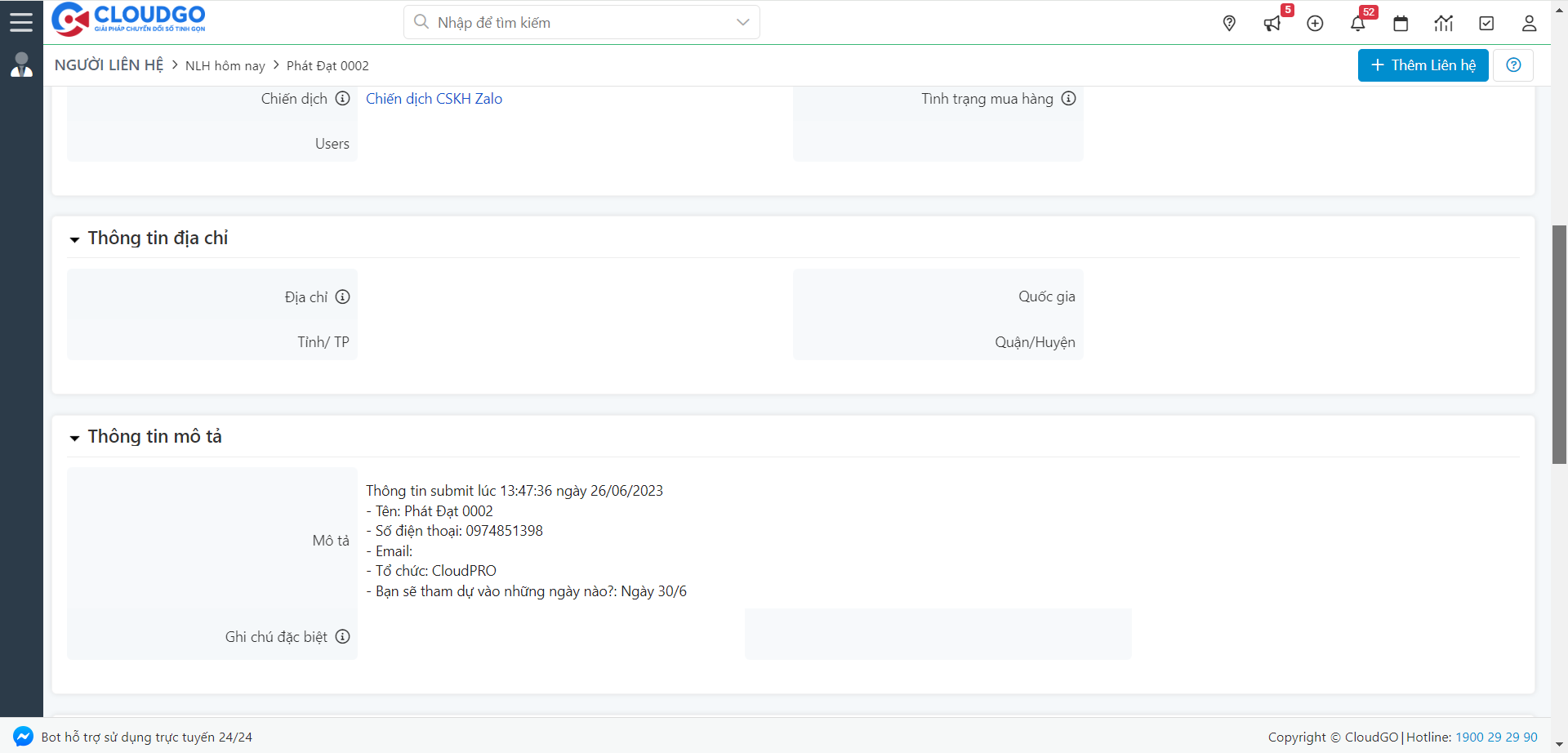Open the reports chart icon
Viewport: 1568px width, 753px height.
[x=1444, y=25]
